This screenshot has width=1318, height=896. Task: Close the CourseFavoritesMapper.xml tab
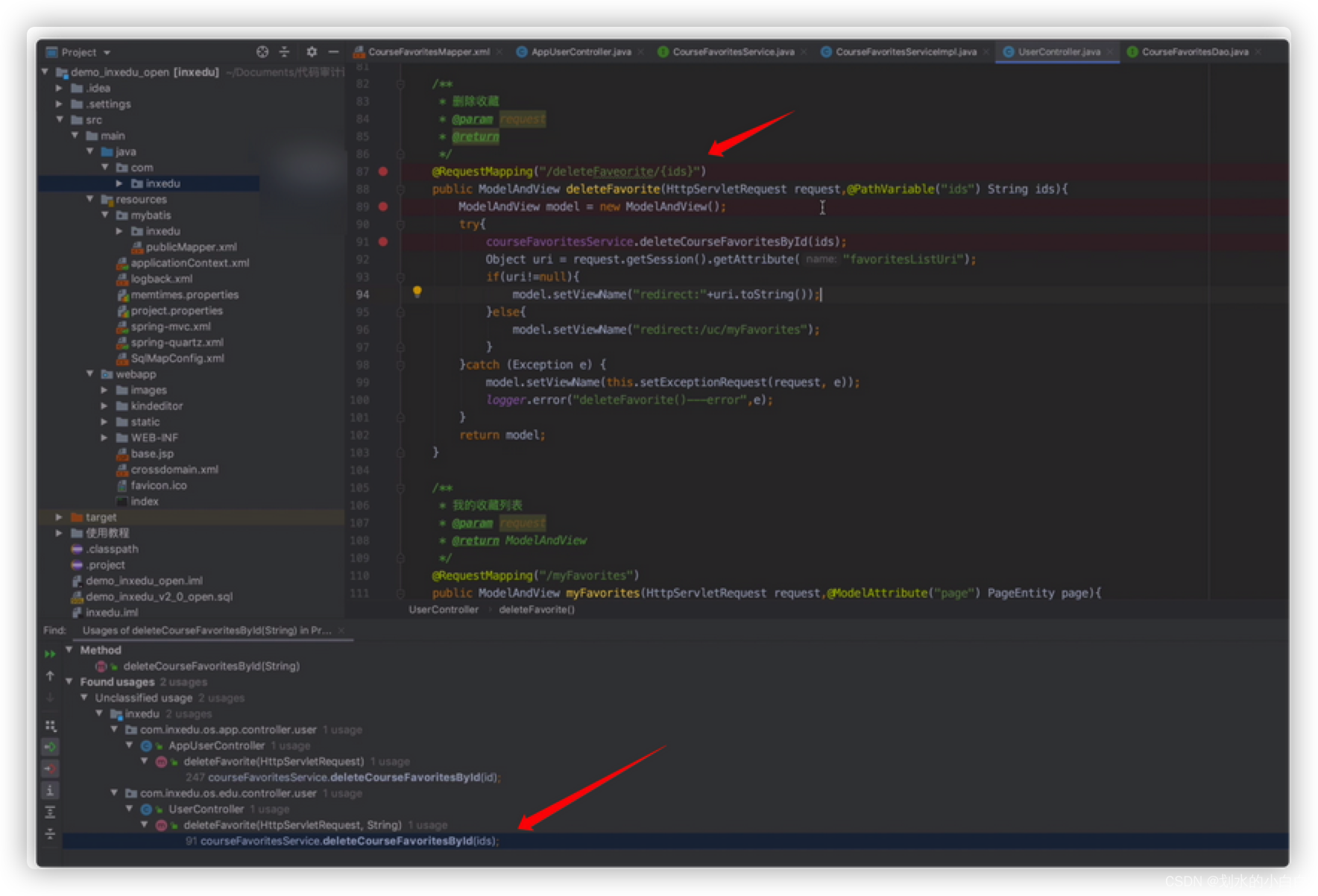click(499, 52)
